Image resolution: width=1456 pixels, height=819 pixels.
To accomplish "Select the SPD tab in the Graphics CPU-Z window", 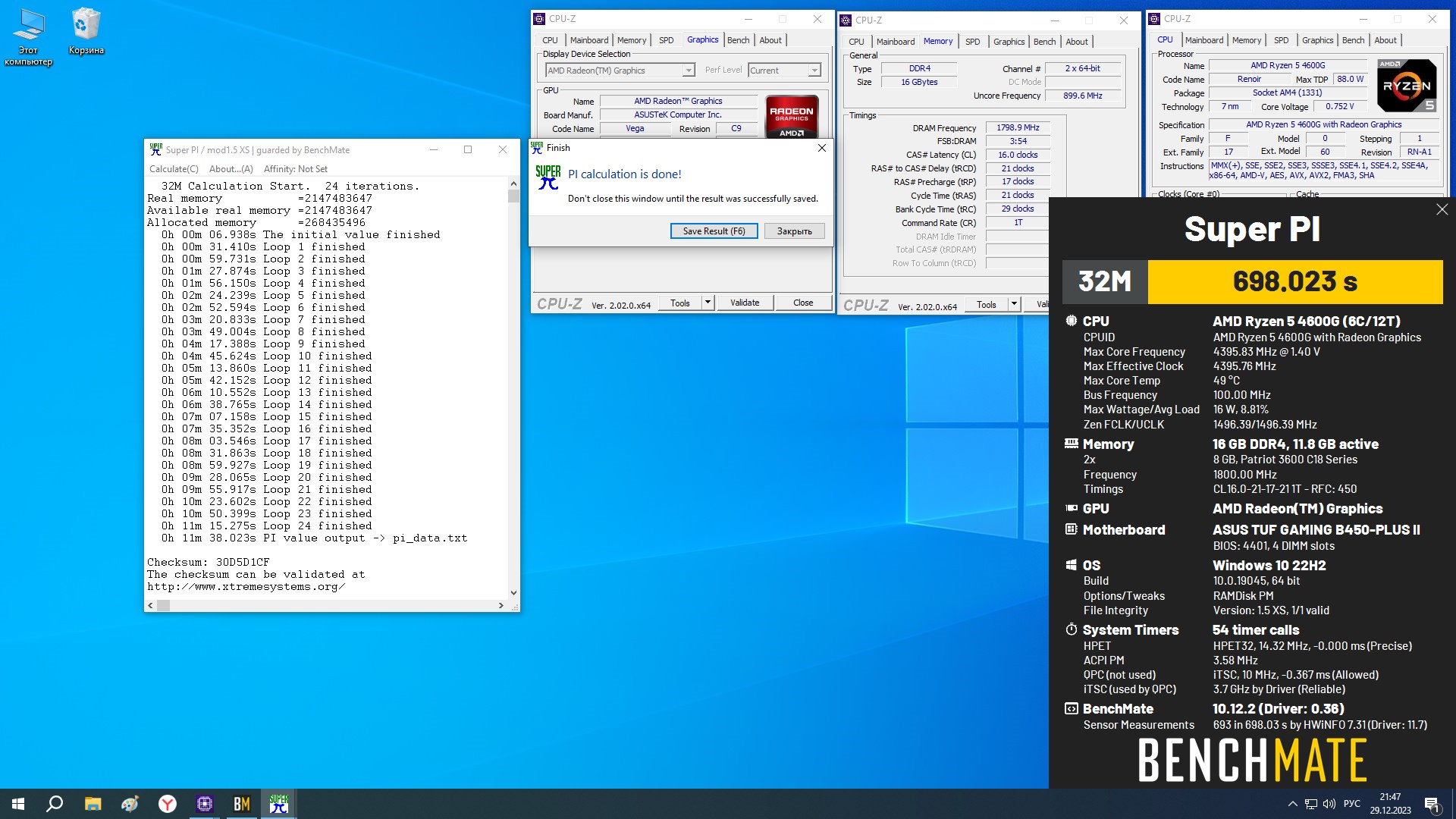I will click(666, 40).
